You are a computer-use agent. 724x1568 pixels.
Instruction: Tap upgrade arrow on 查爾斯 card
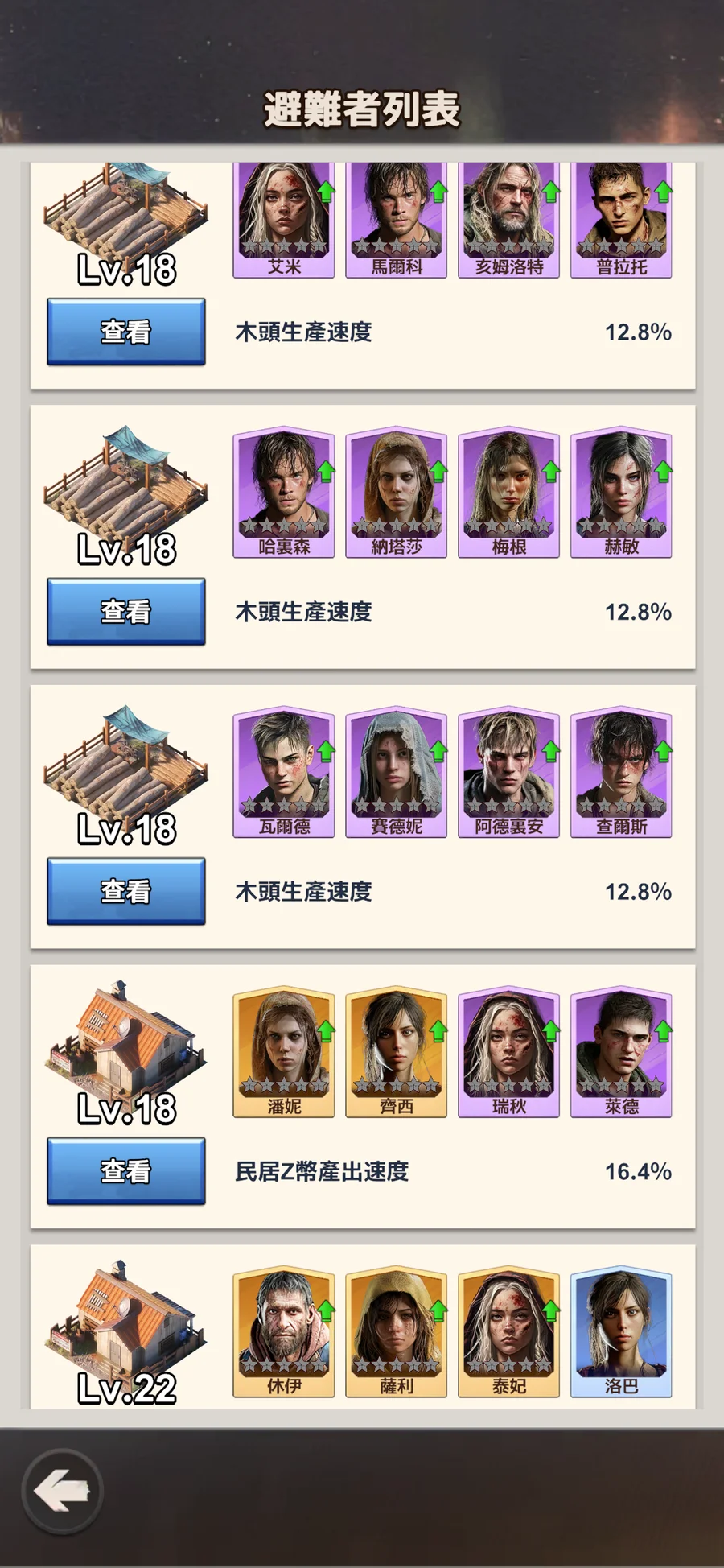[663, 751]
